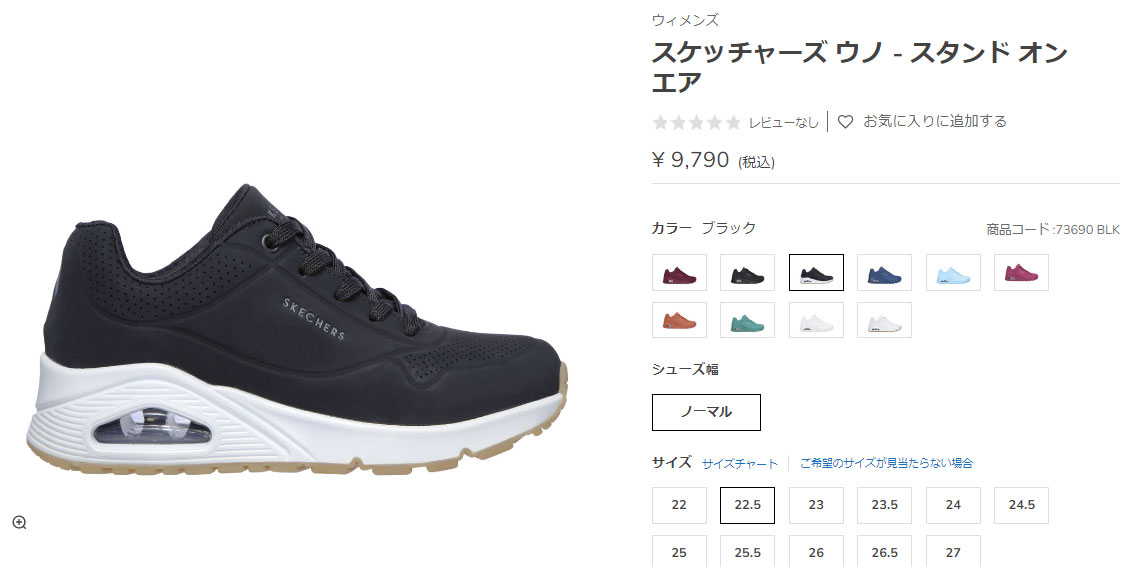This screenshot has width=1127, height=567.
Task: Select the magenta pink shoe swatch
Action: 1021,272
